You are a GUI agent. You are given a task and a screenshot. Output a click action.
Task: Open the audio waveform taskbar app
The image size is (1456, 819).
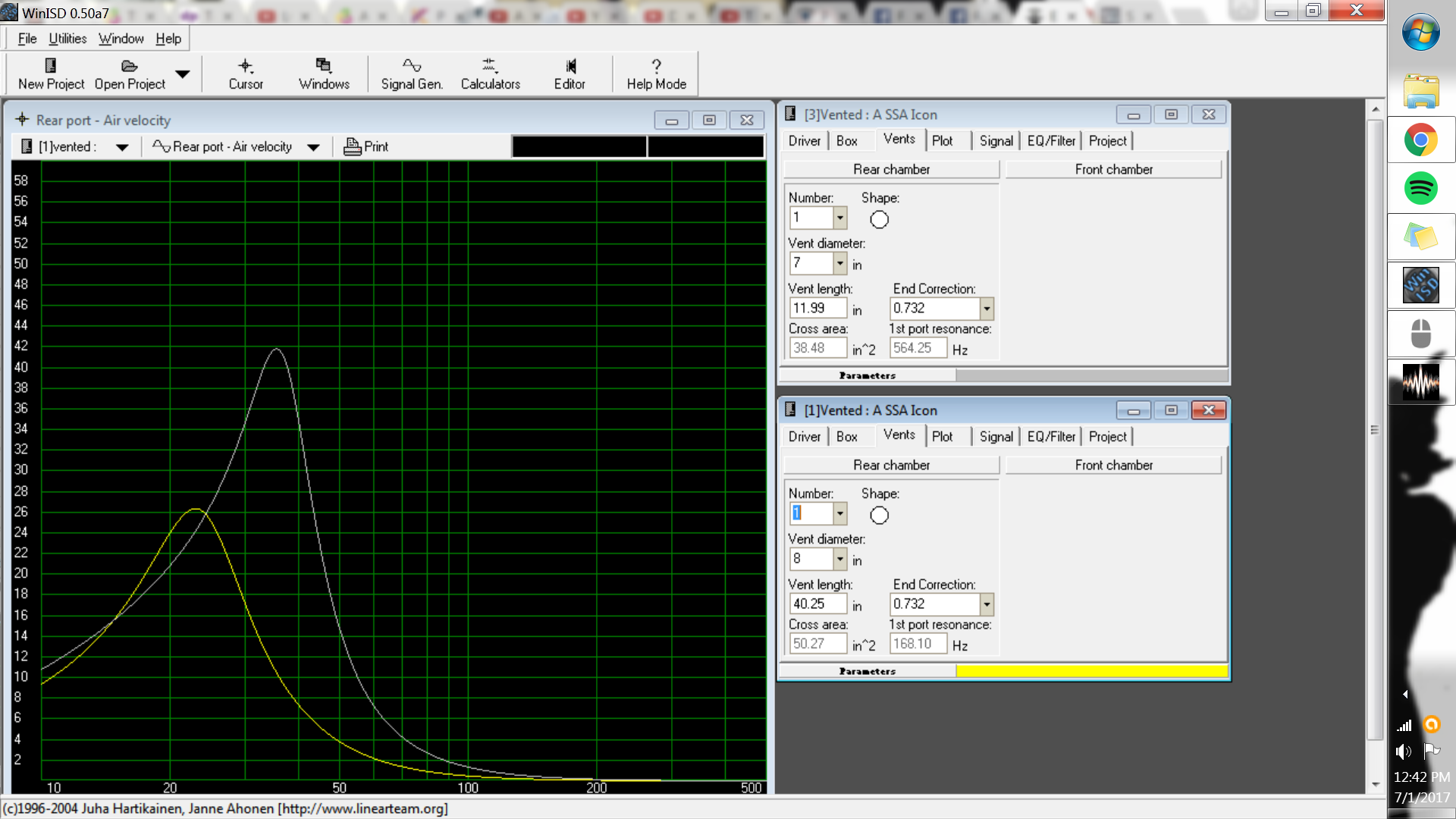click(x=1420, y=382)
